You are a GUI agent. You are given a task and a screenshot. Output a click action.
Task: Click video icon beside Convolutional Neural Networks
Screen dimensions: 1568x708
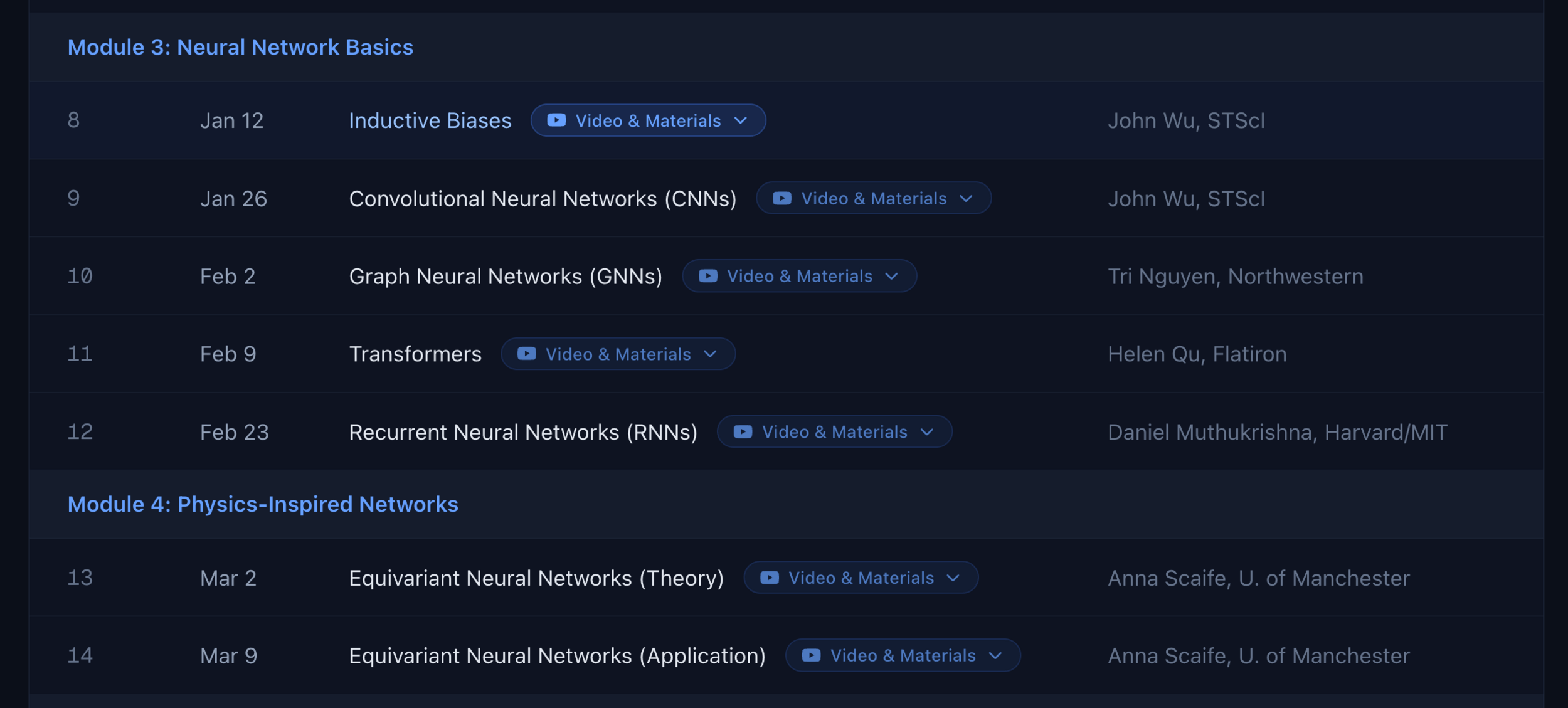[x=781, y=198]
